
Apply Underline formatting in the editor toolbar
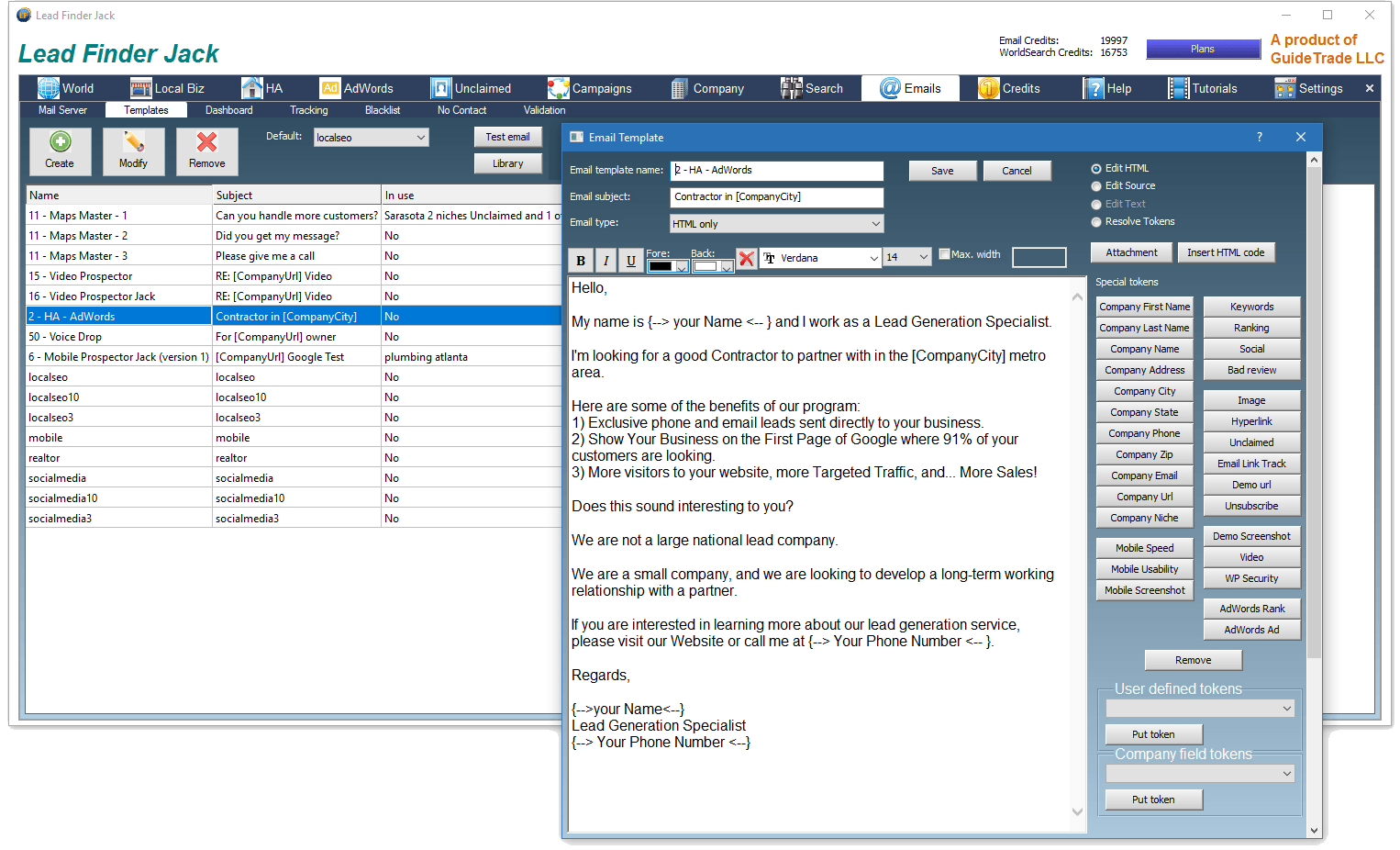click(x=630, y=261)
